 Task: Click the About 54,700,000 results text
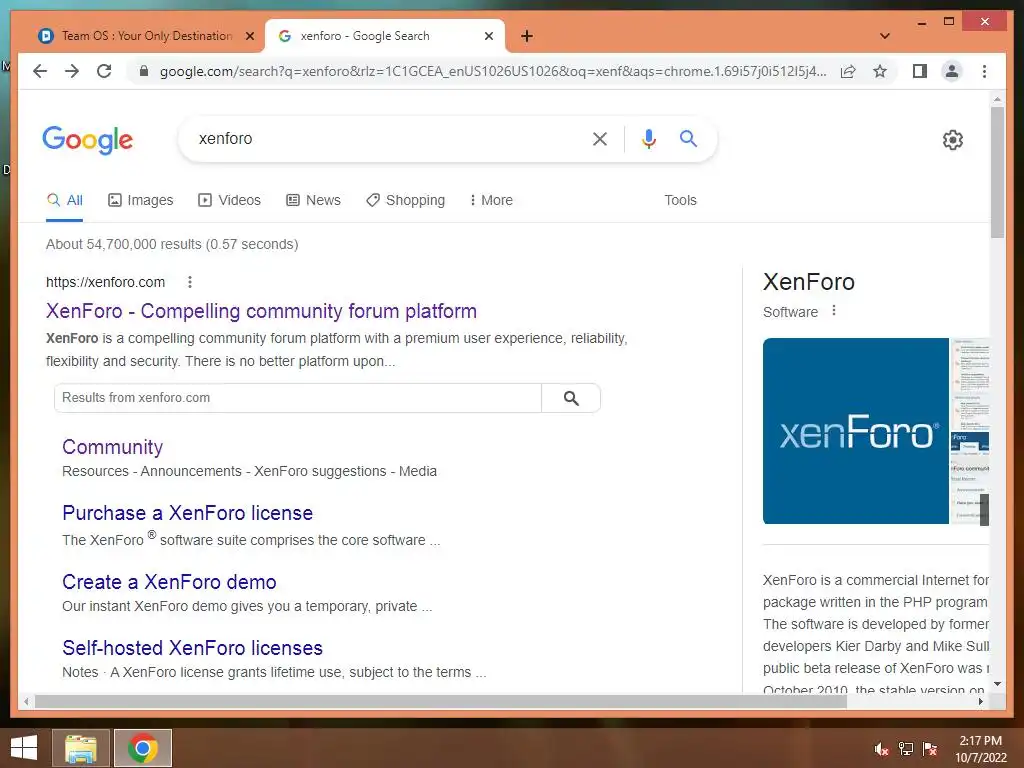pyautogui.click(x=172, y=244)
